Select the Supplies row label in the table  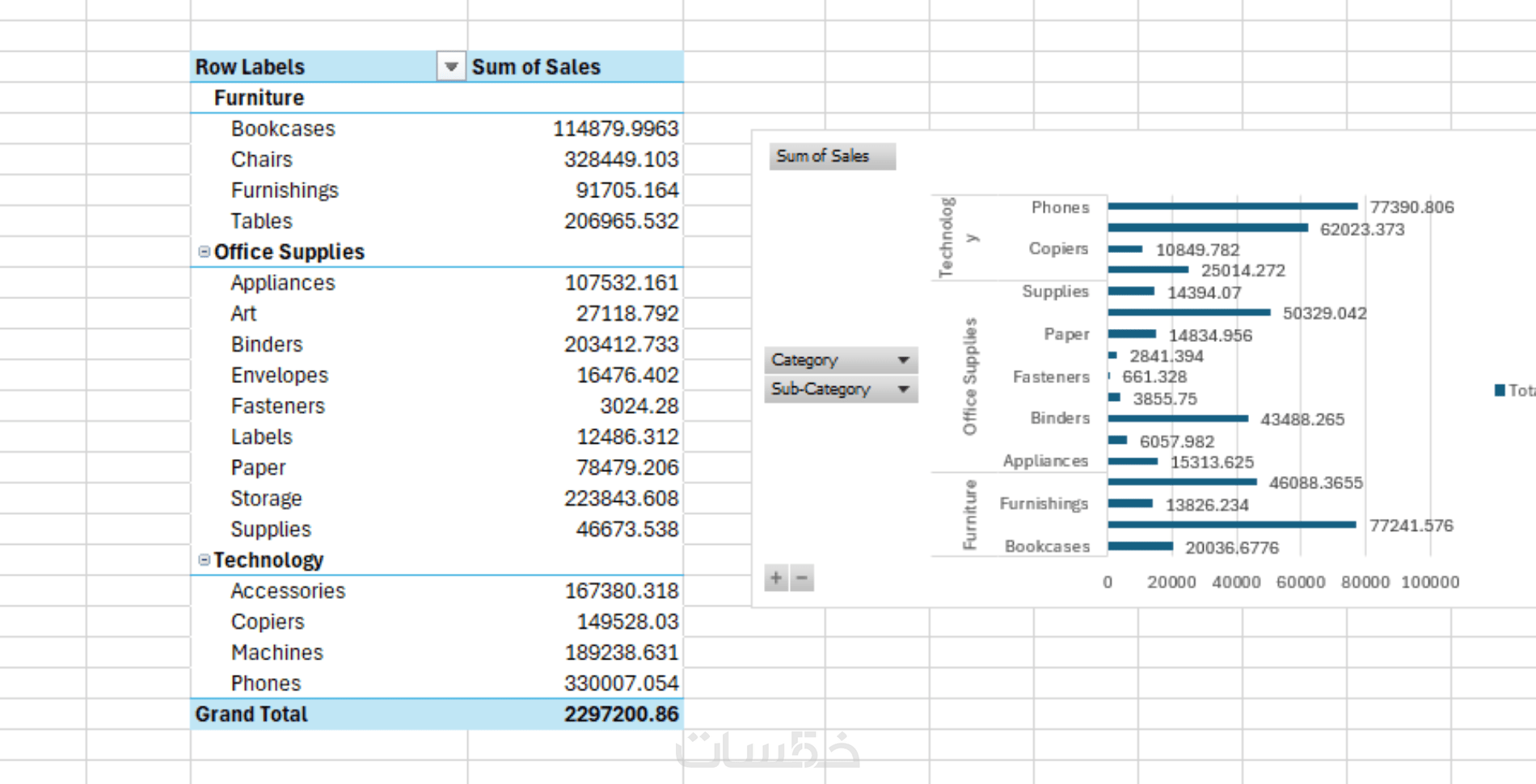(x=271, y=529)
